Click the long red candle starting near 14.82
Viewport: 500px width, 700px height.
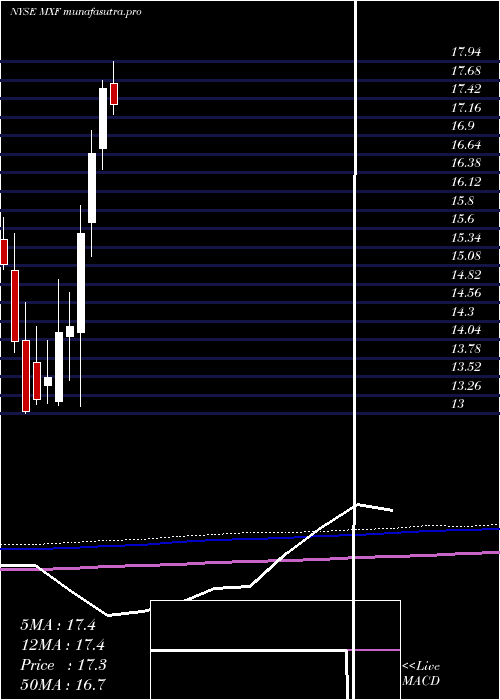click(x=15, y=306)
